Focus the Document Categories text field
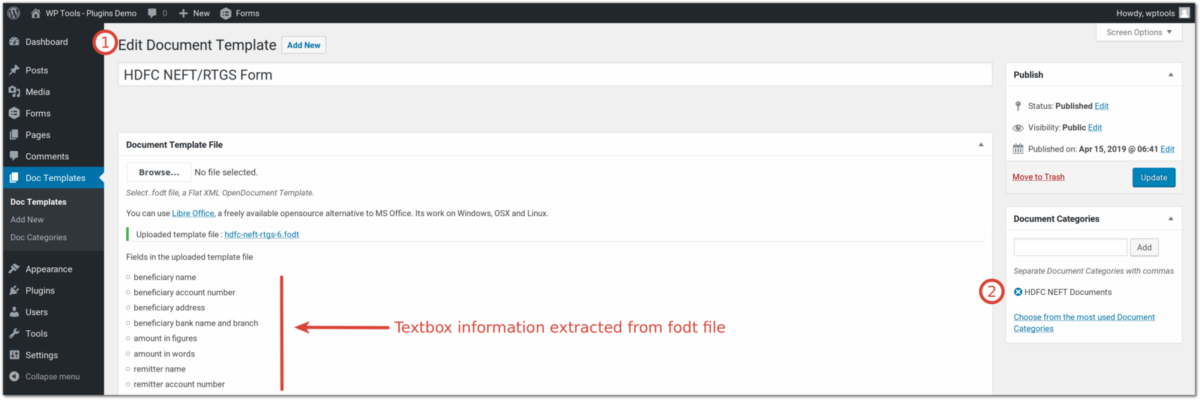Image resolution: width=1200 pixels, height=400 pixels. [x=1070, y=247]
